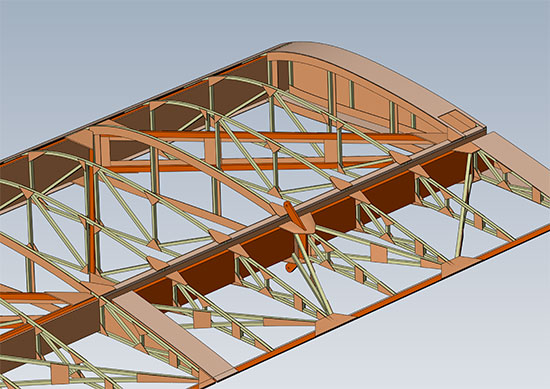550x389 pixels.
Task: Pick the vertical orange post at left
Action: point(92,210)
